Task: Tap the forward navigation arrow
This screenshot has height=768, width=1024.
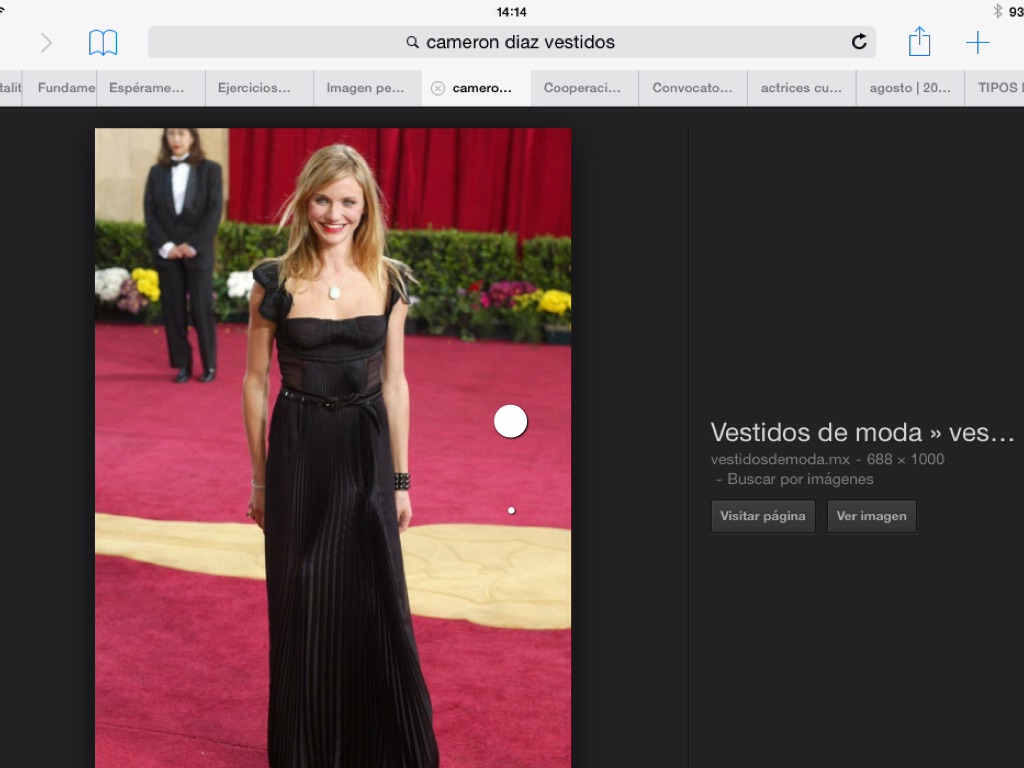Action: coord(46,42)
